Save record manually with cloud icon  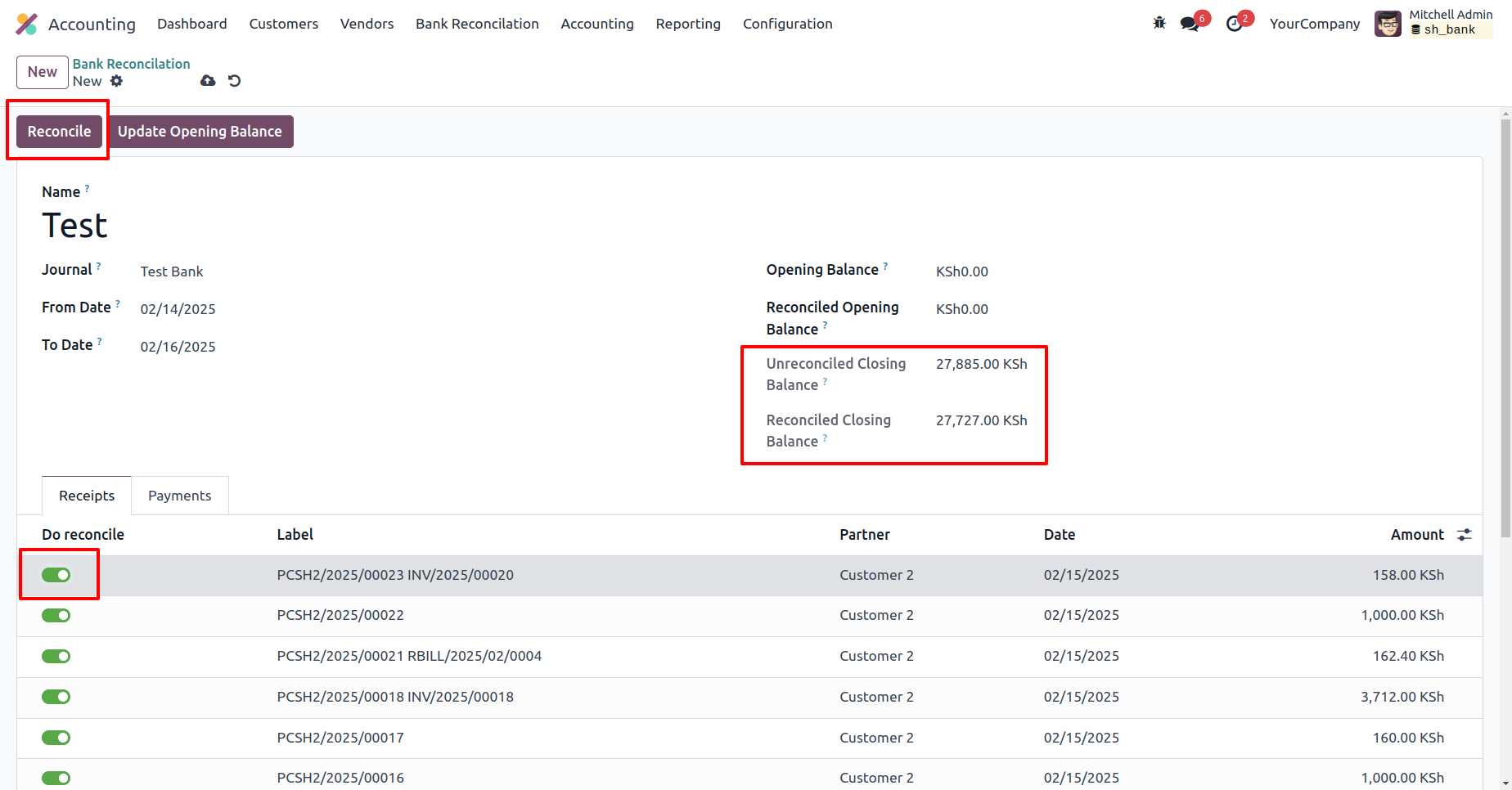[x=208, y=81]
